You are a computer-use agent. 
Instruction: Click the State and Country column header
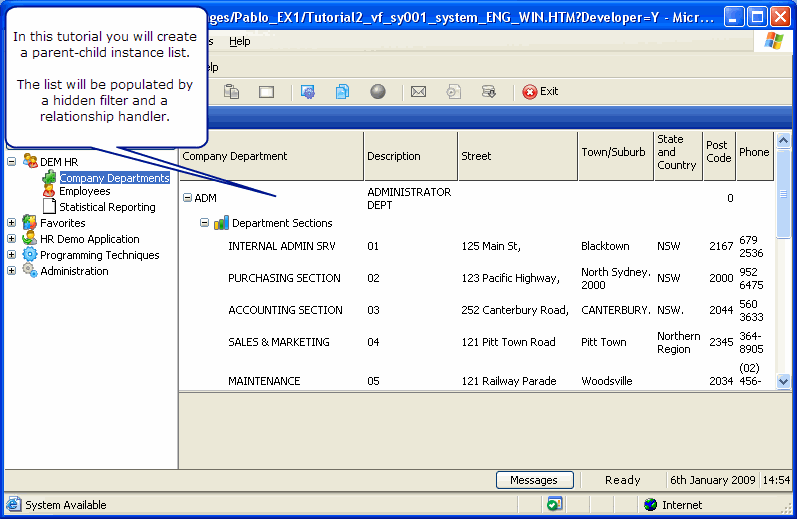pyautogui.click(x=678, y=156)
